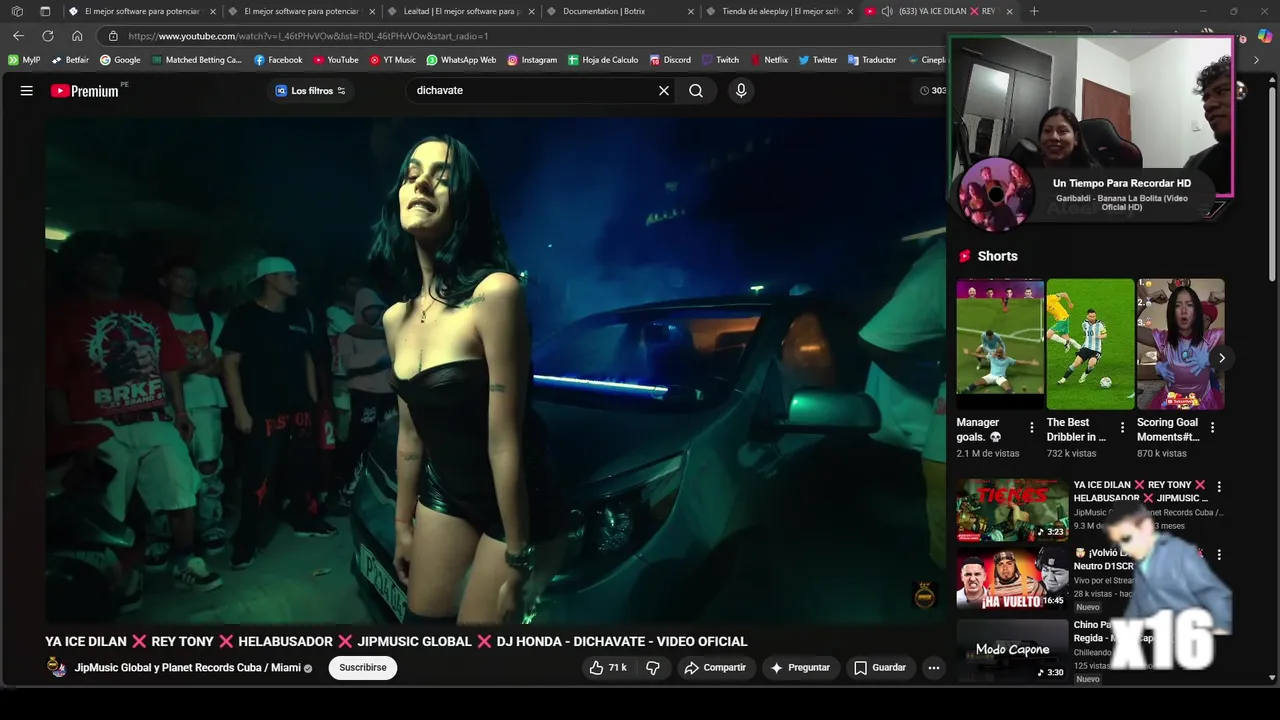Screen dimensions: 1280x720
Task: Open the YouTube hamburger guide menu
Action: pos(27,90)
